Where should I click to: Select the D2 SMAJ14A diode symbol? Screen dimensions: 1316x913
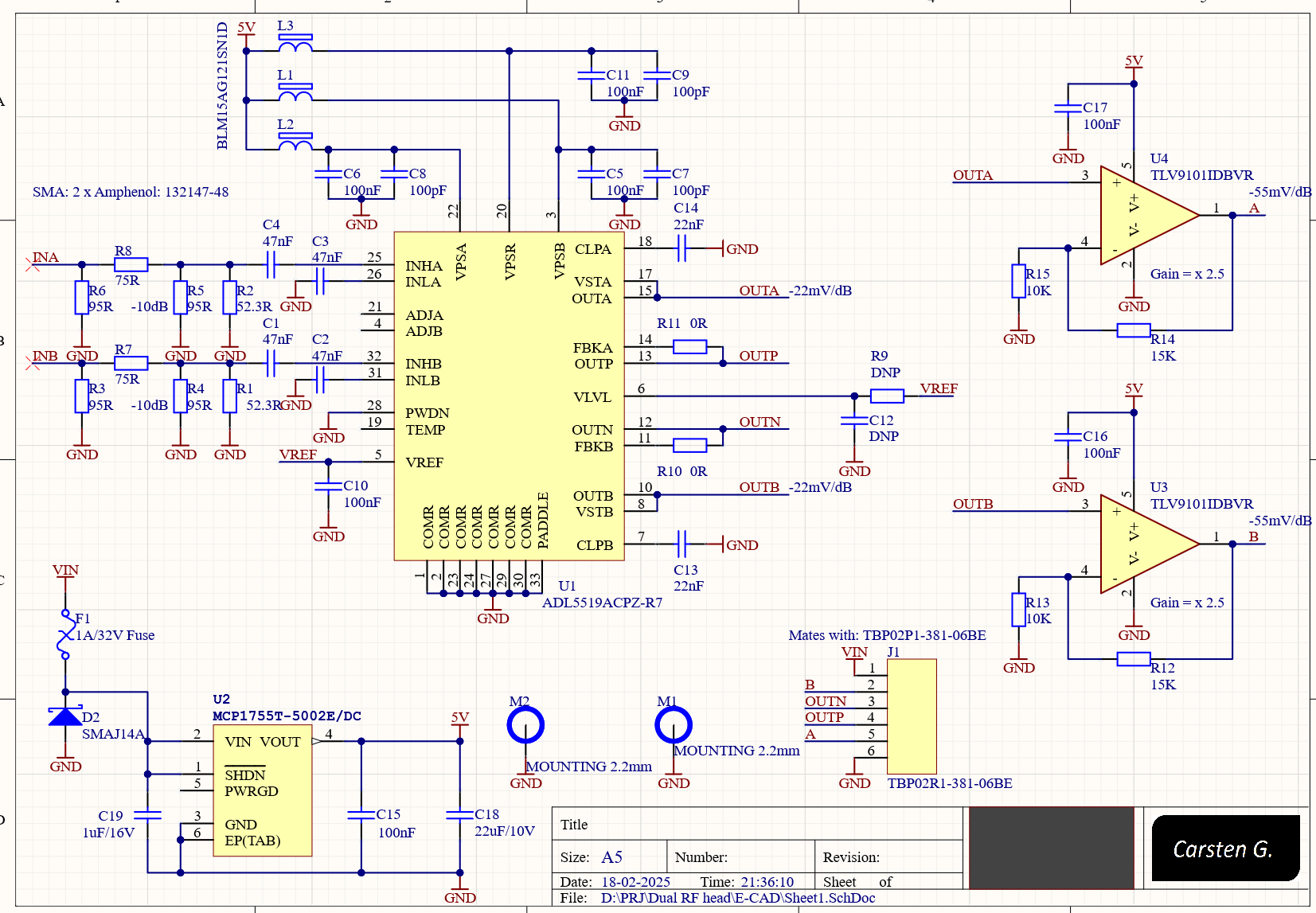click(65, 716)
